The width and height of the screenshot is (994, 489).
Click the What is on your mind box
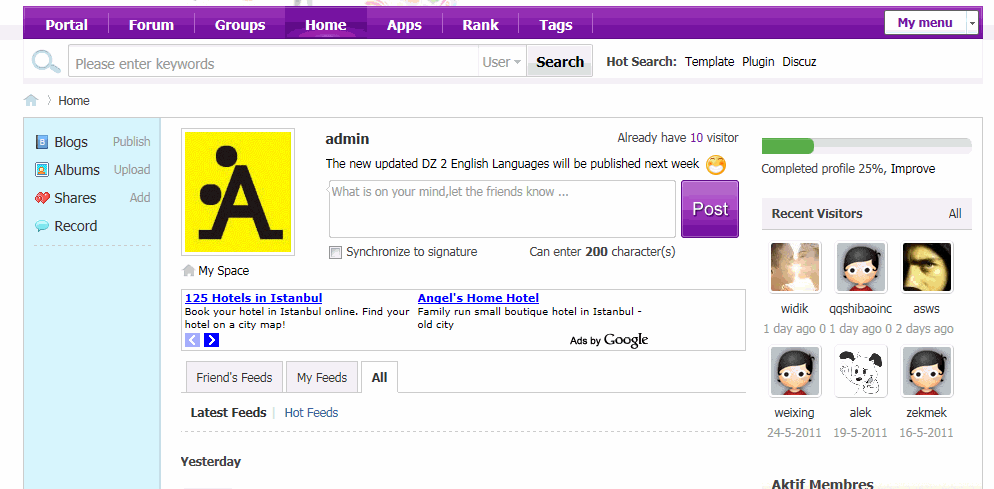(x=502, y=209)
